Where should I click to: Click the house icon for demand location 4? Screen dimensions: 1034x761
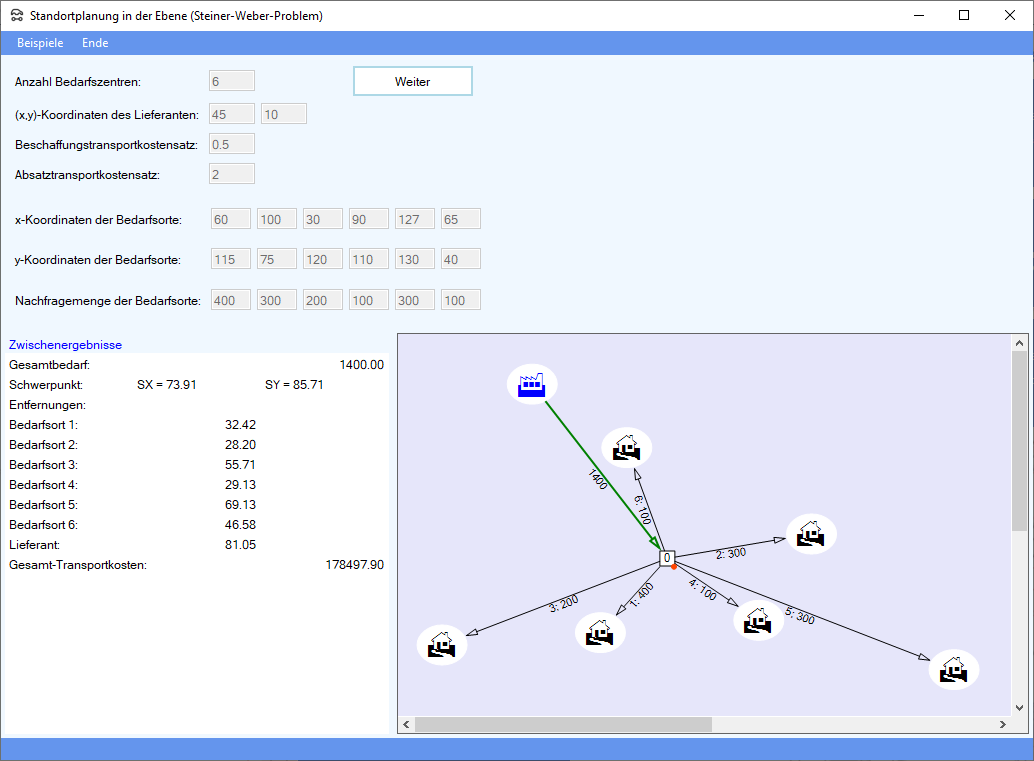click(x=759, y=621)
